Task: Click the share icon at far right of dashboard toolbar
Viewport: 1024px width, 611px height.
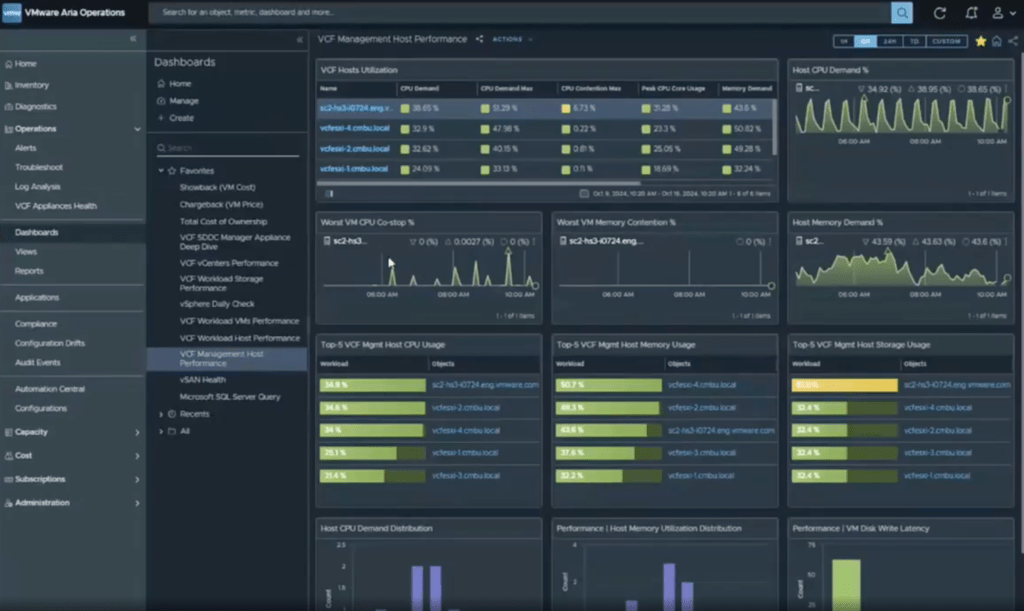Action: point(1012,41)
